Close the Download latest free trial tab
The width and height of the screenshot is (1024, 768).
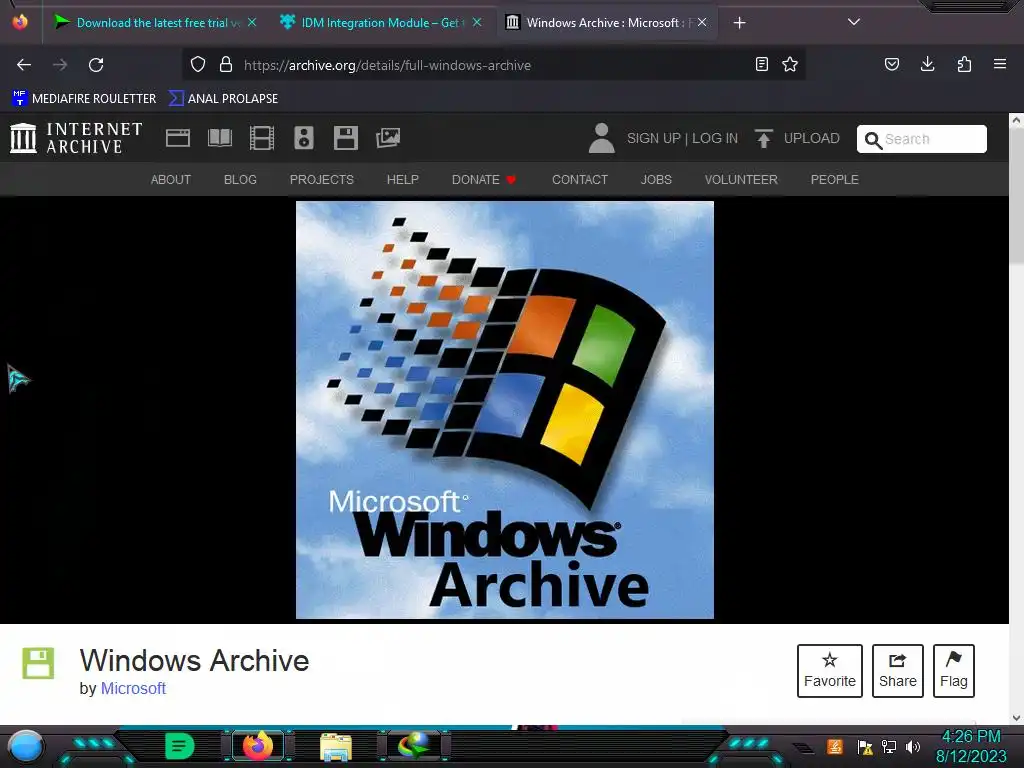coord(252,22)
